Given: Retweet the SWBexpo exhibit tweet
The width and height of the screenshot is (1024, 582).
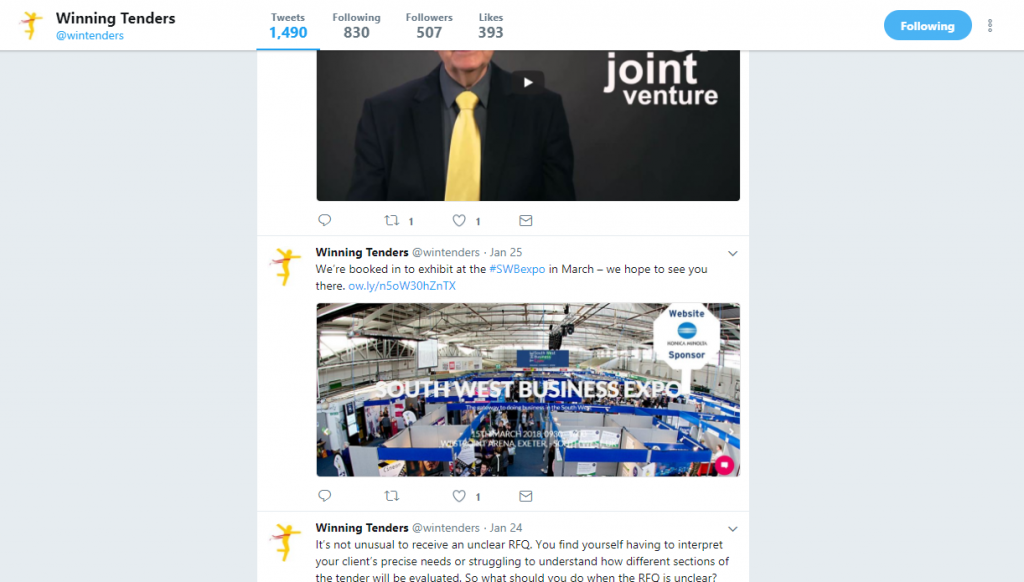Looking at the screenshot, I should (392, 496).
